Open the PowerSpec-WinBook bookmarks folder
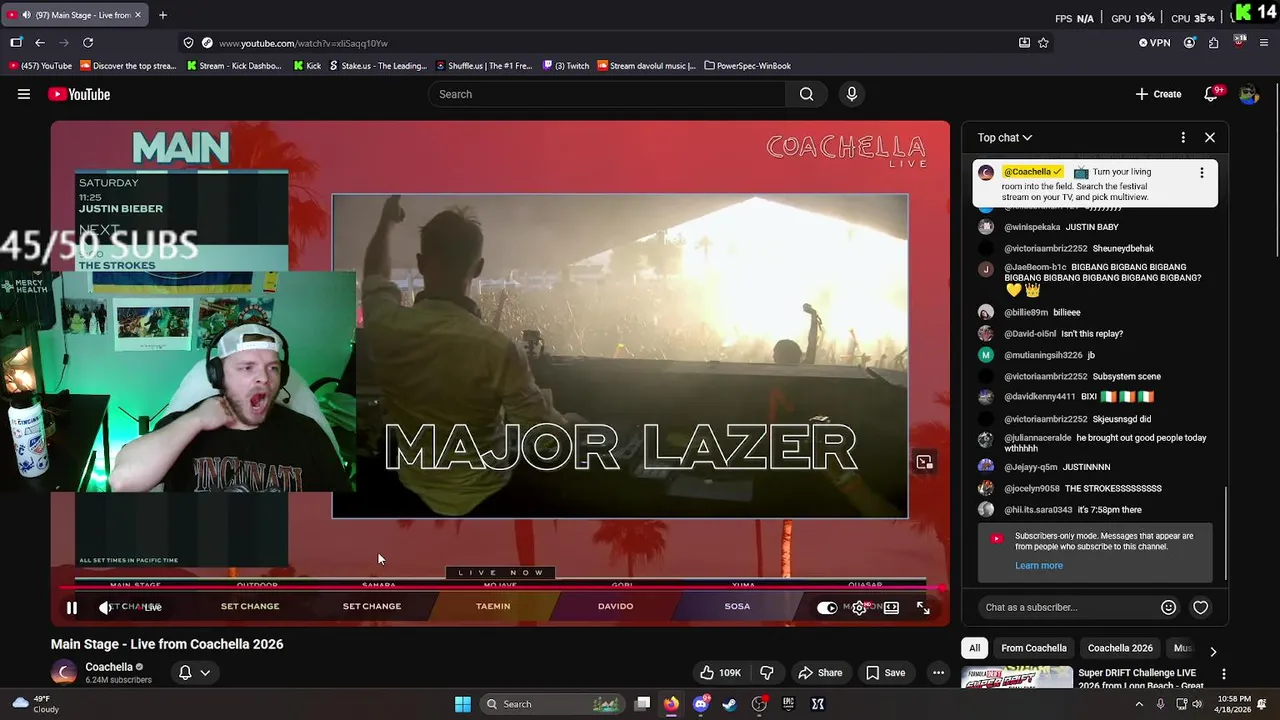The height and width of the screenshot is (720, 1280). coord(747,66)
